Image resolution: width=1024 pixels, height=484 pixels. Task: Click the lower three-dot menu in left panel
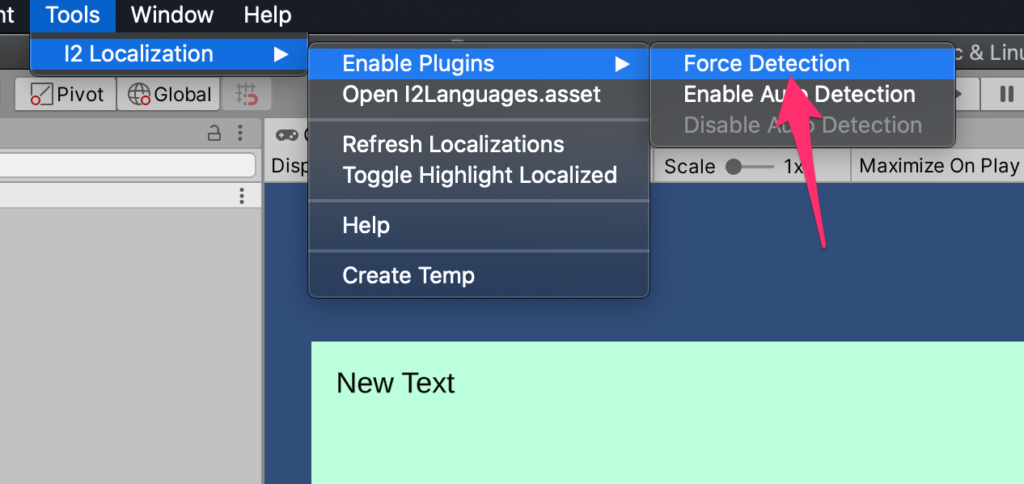pos(241,196)
